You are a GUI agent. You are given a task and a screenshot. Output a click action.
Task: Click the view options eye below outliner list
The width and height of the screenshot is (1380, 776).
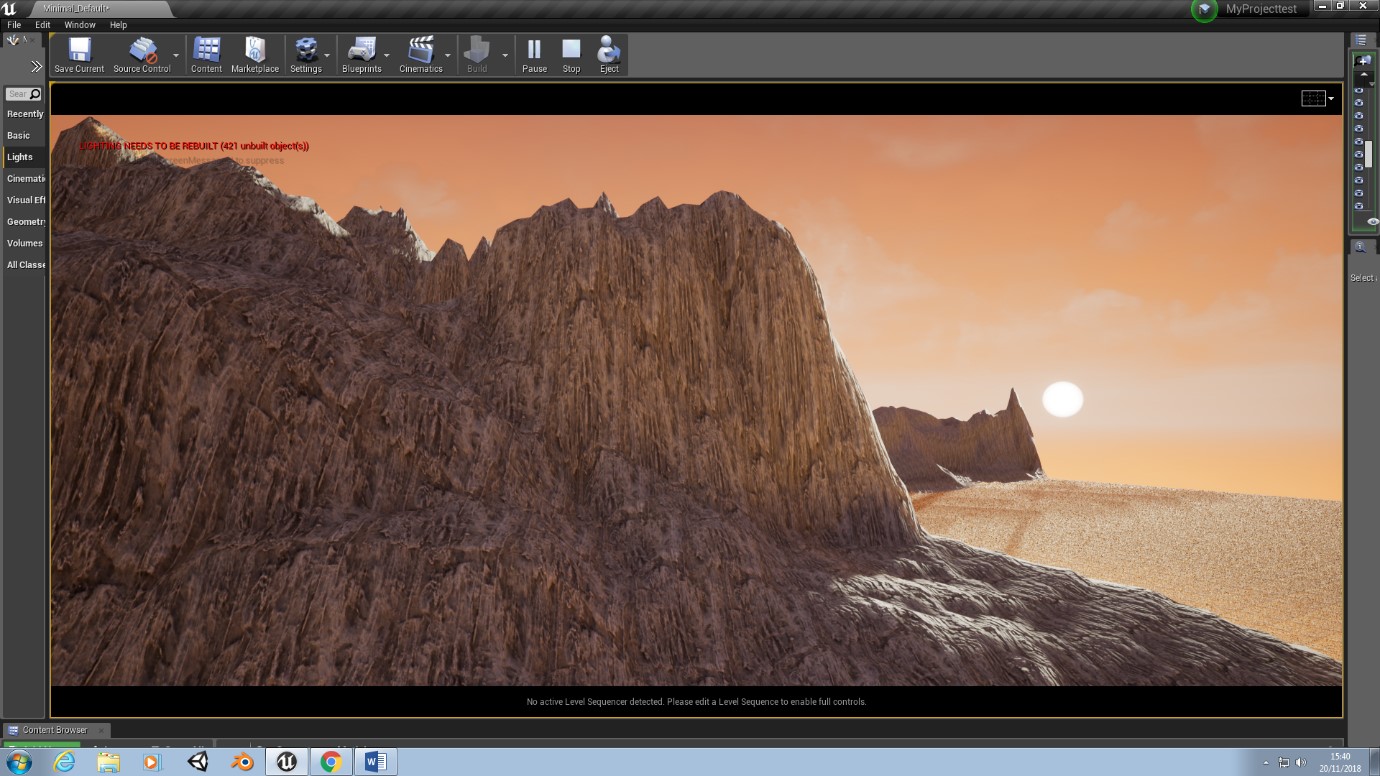1372,222
